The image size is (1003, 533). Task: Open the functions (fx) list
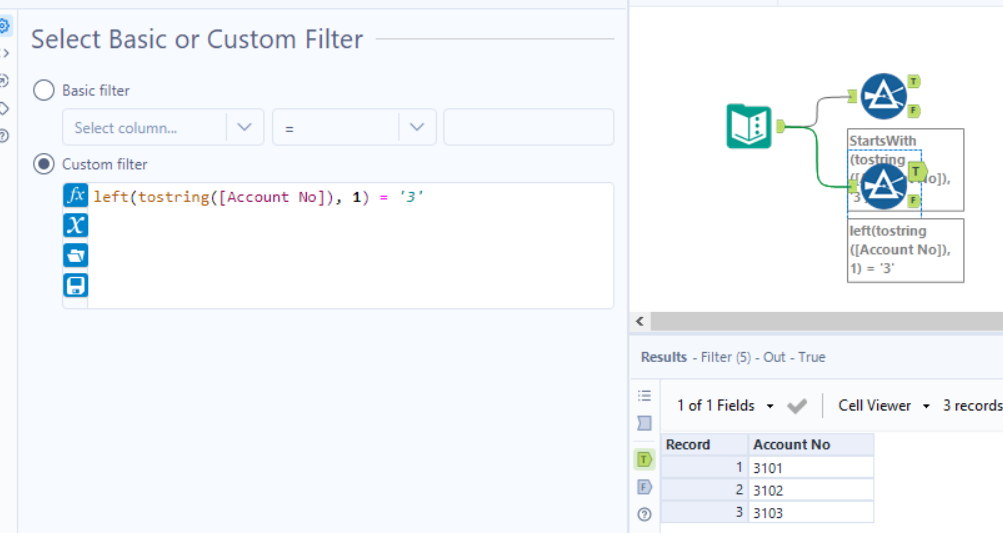[x=75, y=196]
